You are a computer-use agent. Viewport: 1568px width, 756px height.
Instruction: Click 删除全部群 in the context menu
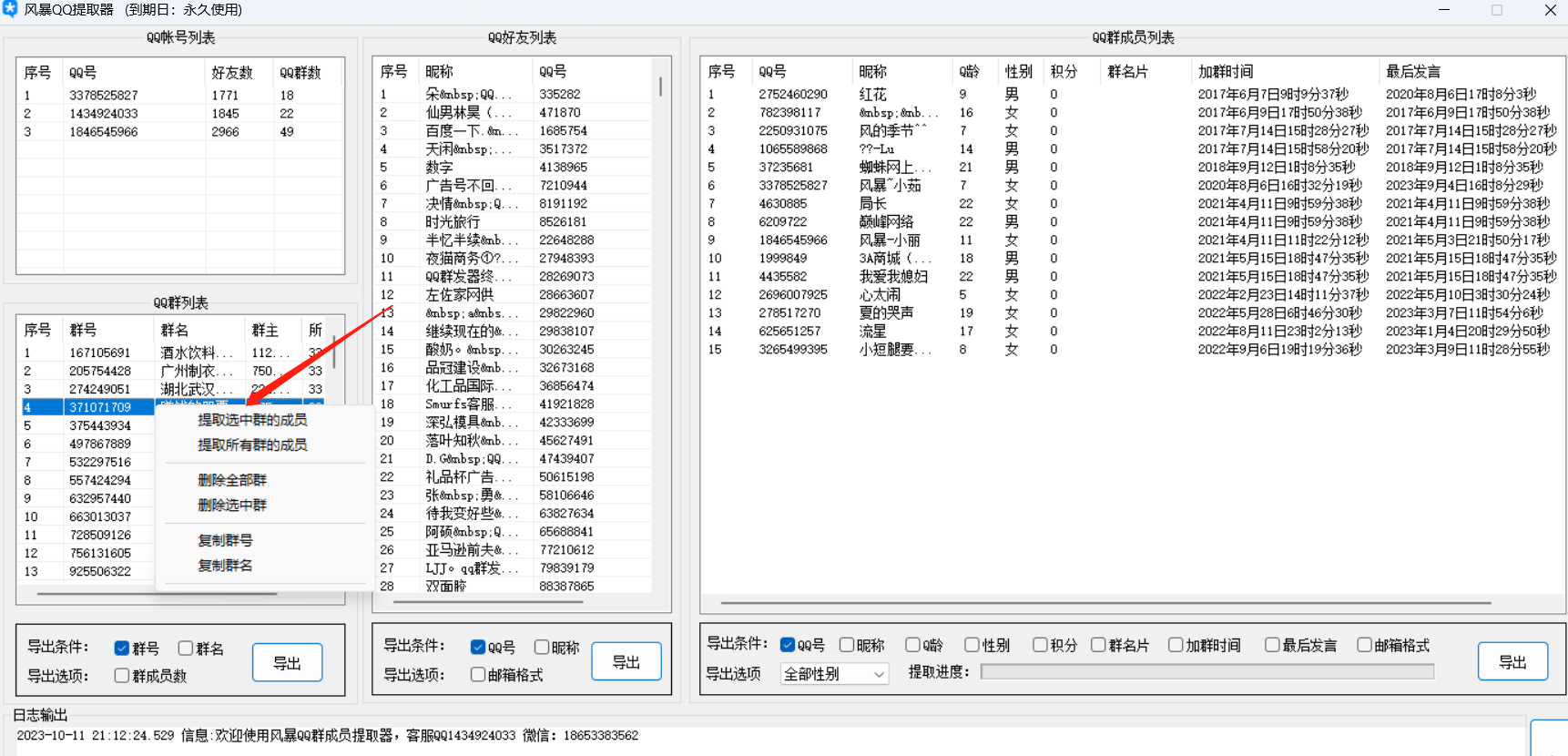point(232,480)
